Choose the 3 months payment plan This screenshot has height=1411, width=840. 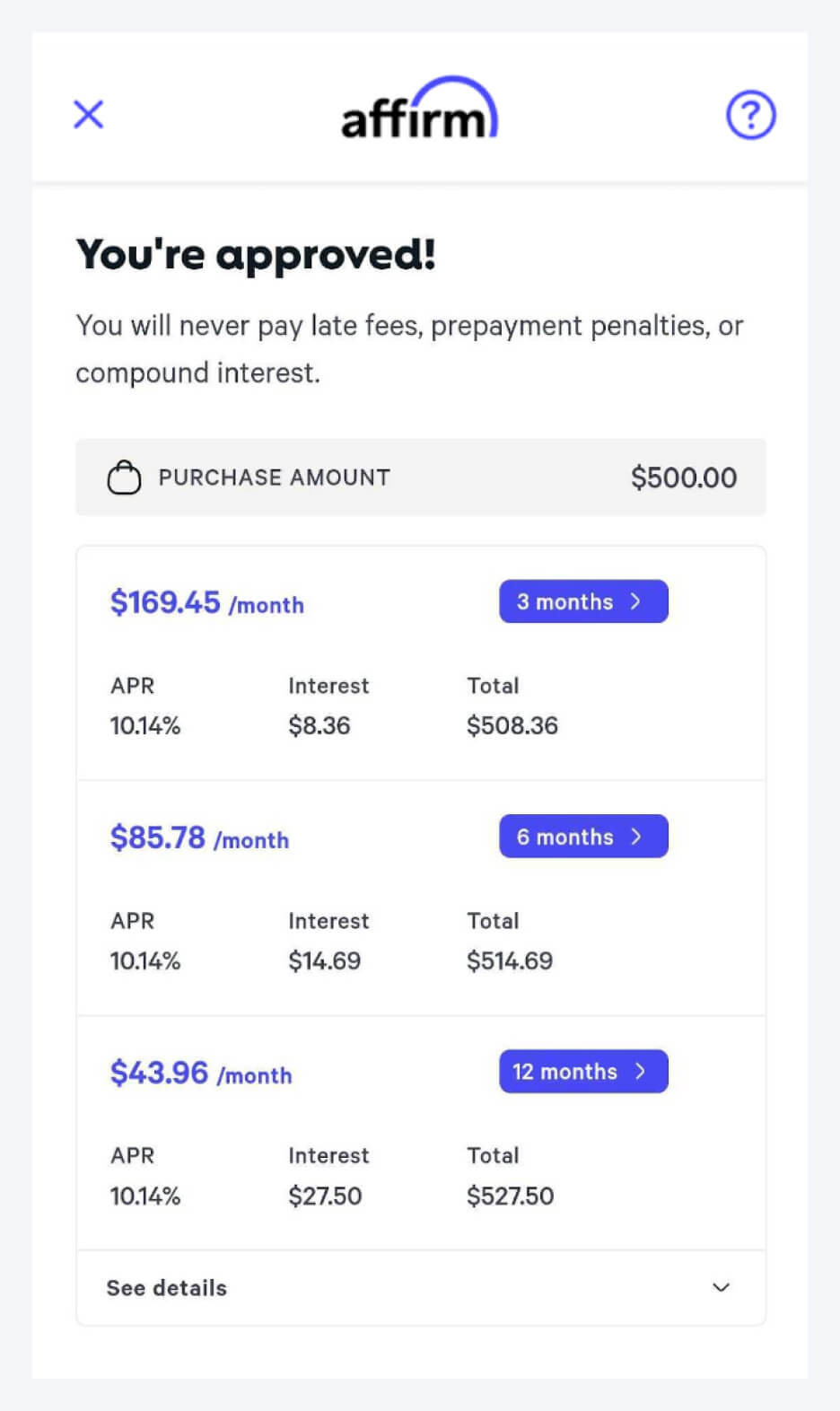click(x=583, y=601)
